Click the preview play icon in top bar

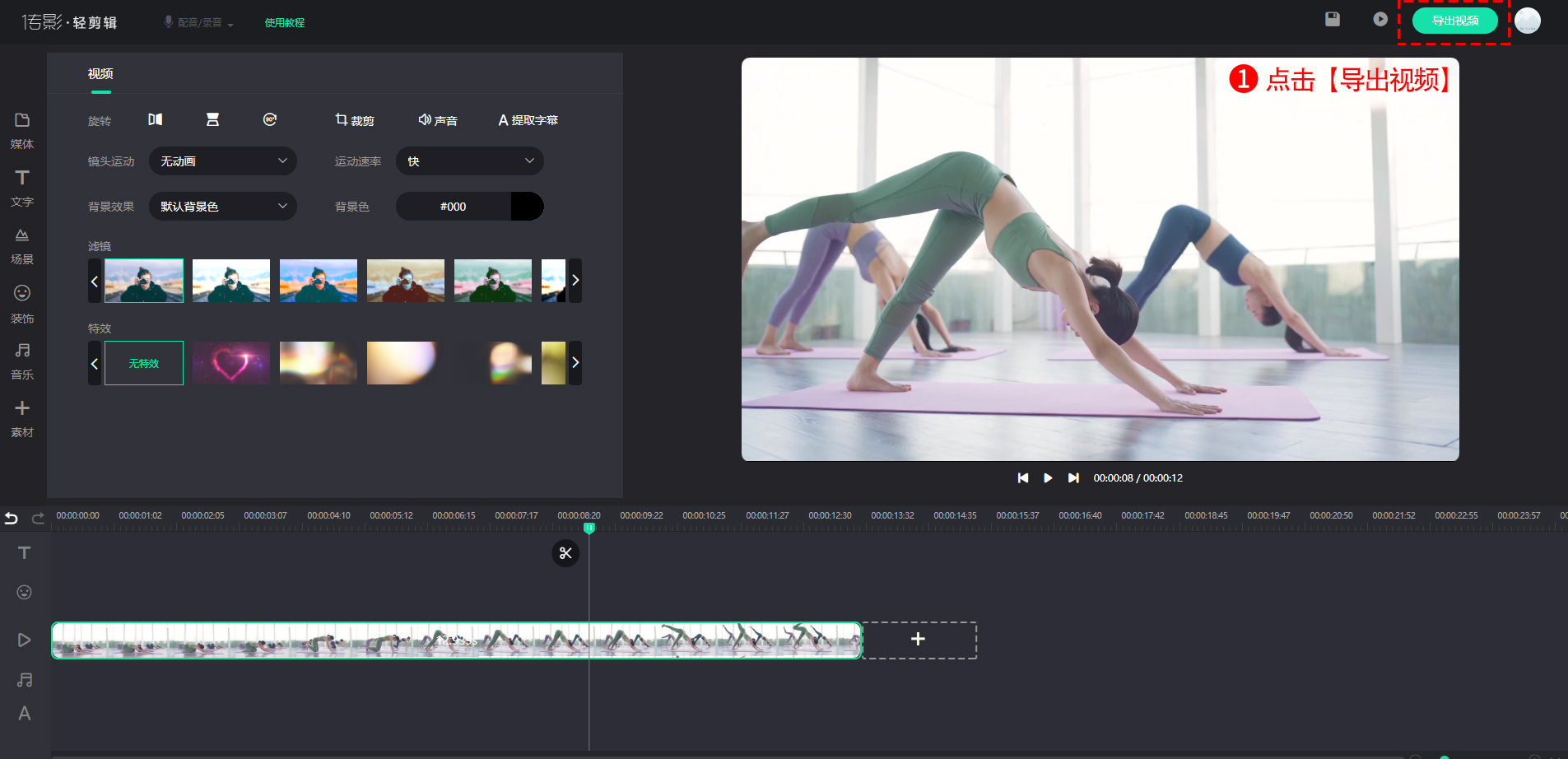click(x=1380, y=19)
